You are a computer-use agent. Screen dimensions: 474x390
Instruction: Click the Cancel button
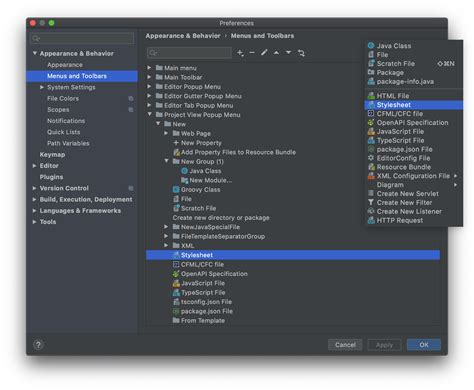point(345,345)
